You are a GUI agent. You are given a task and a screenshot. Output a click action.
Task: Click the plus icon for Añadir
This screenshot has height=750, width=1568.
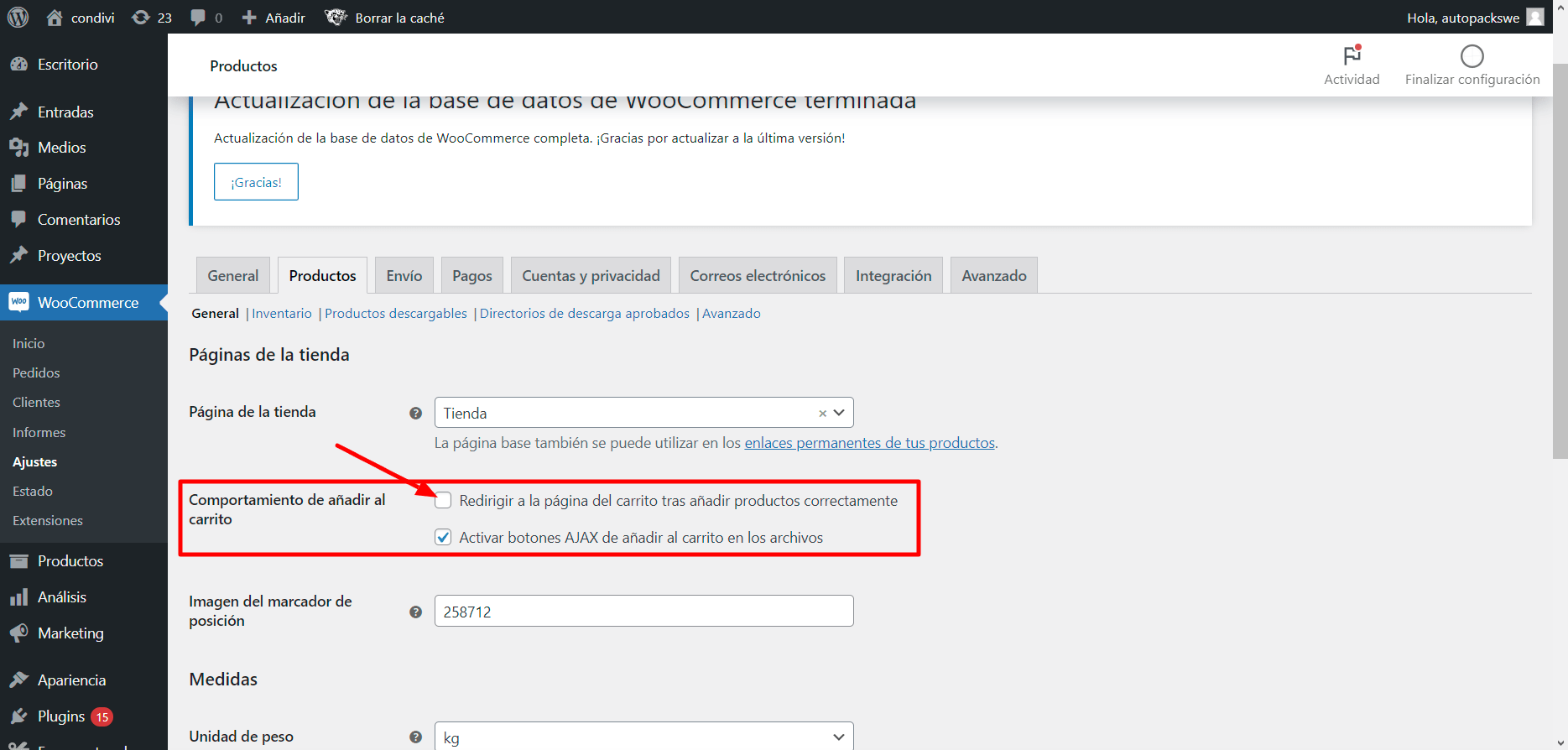[249, 18]
